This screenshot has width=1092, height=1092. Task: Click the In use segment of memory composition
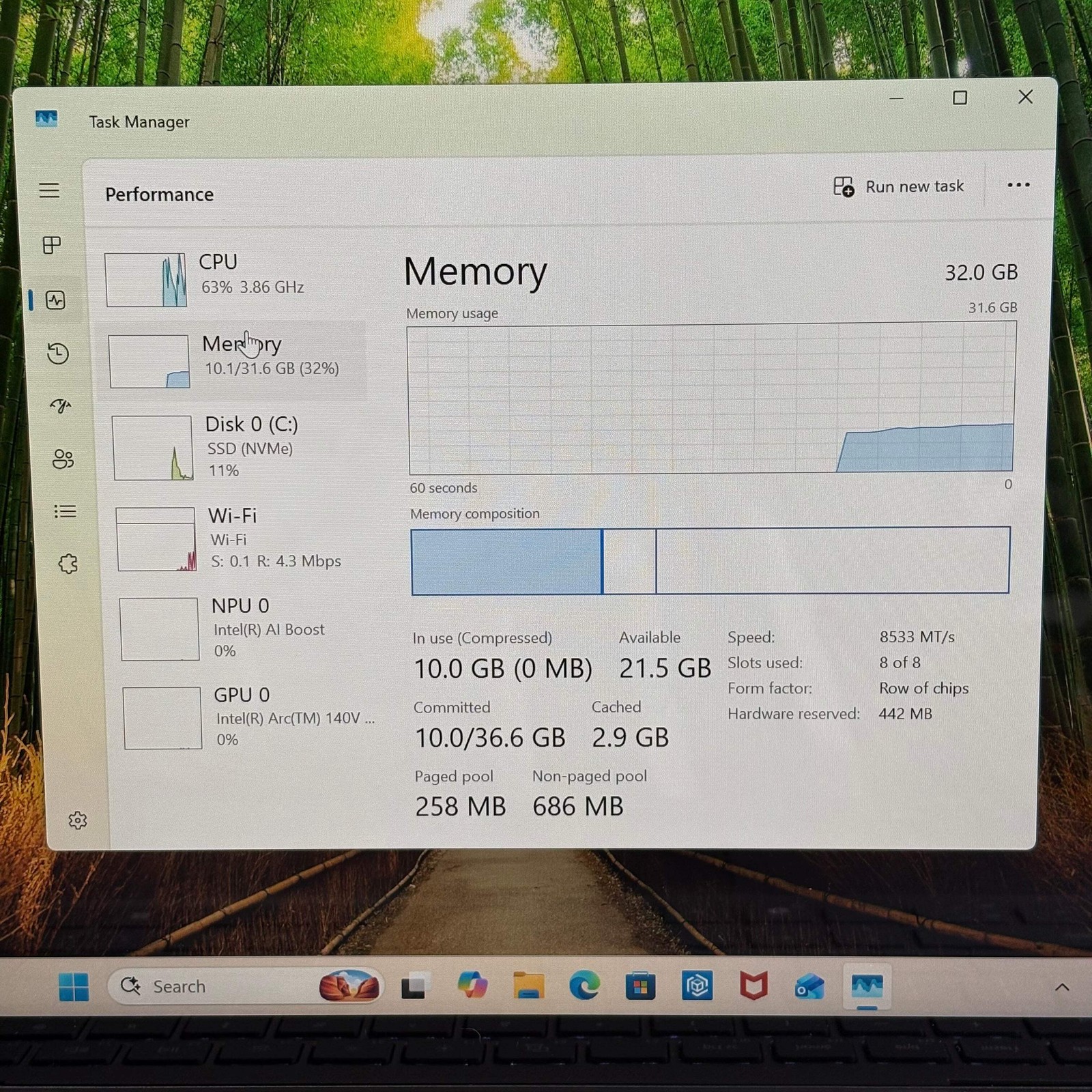[506, 562]
